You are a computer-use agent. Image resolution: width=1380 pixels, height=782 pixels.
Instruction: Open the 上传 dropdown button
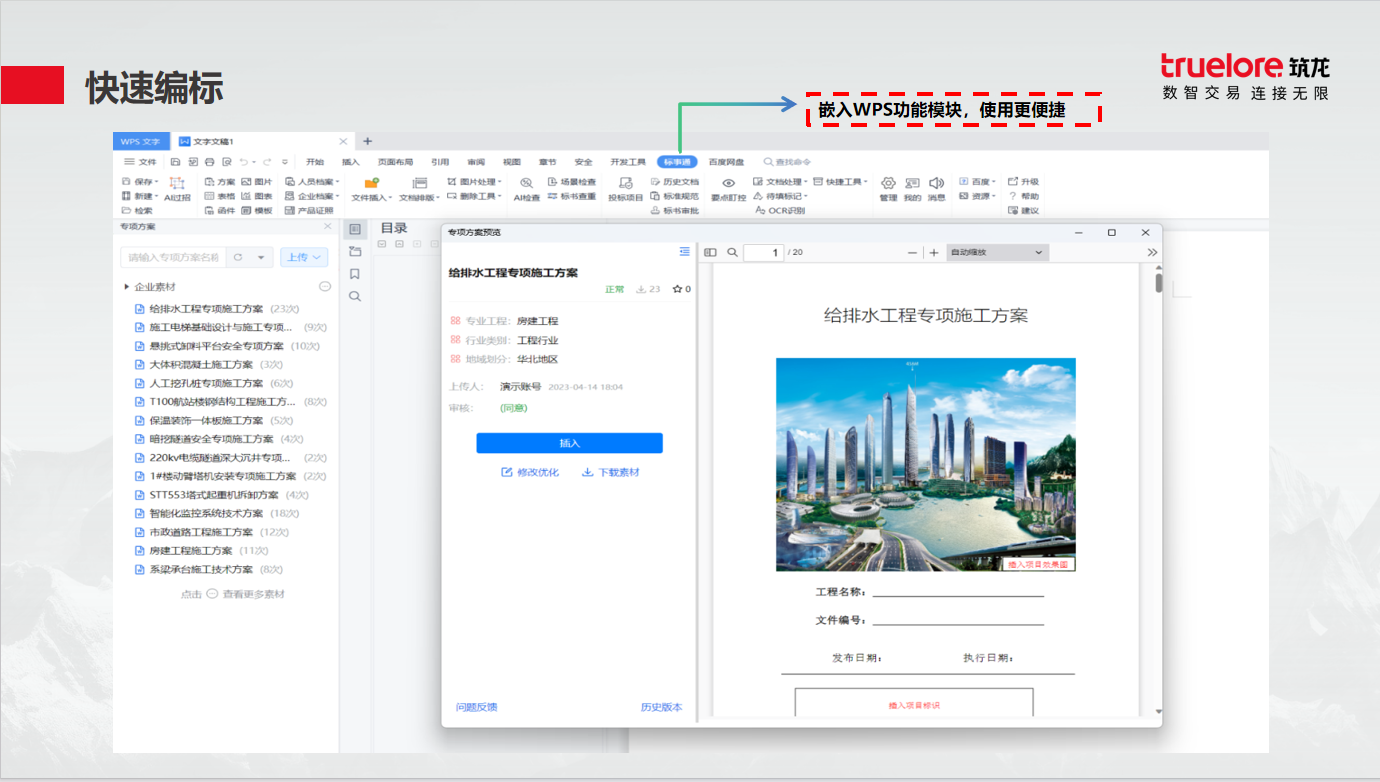click(304, 257)
